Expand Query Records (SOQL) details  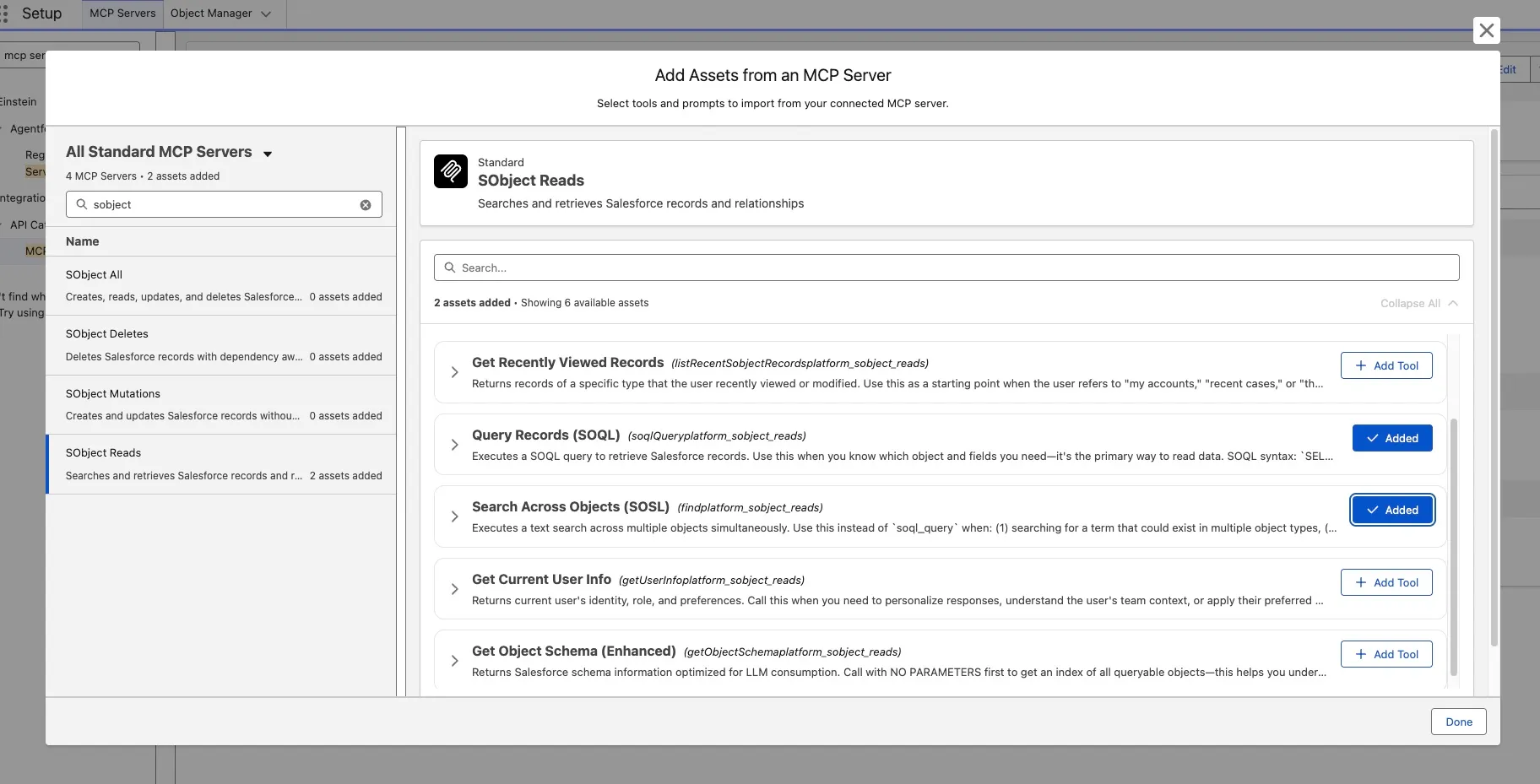tap(454, 445)
